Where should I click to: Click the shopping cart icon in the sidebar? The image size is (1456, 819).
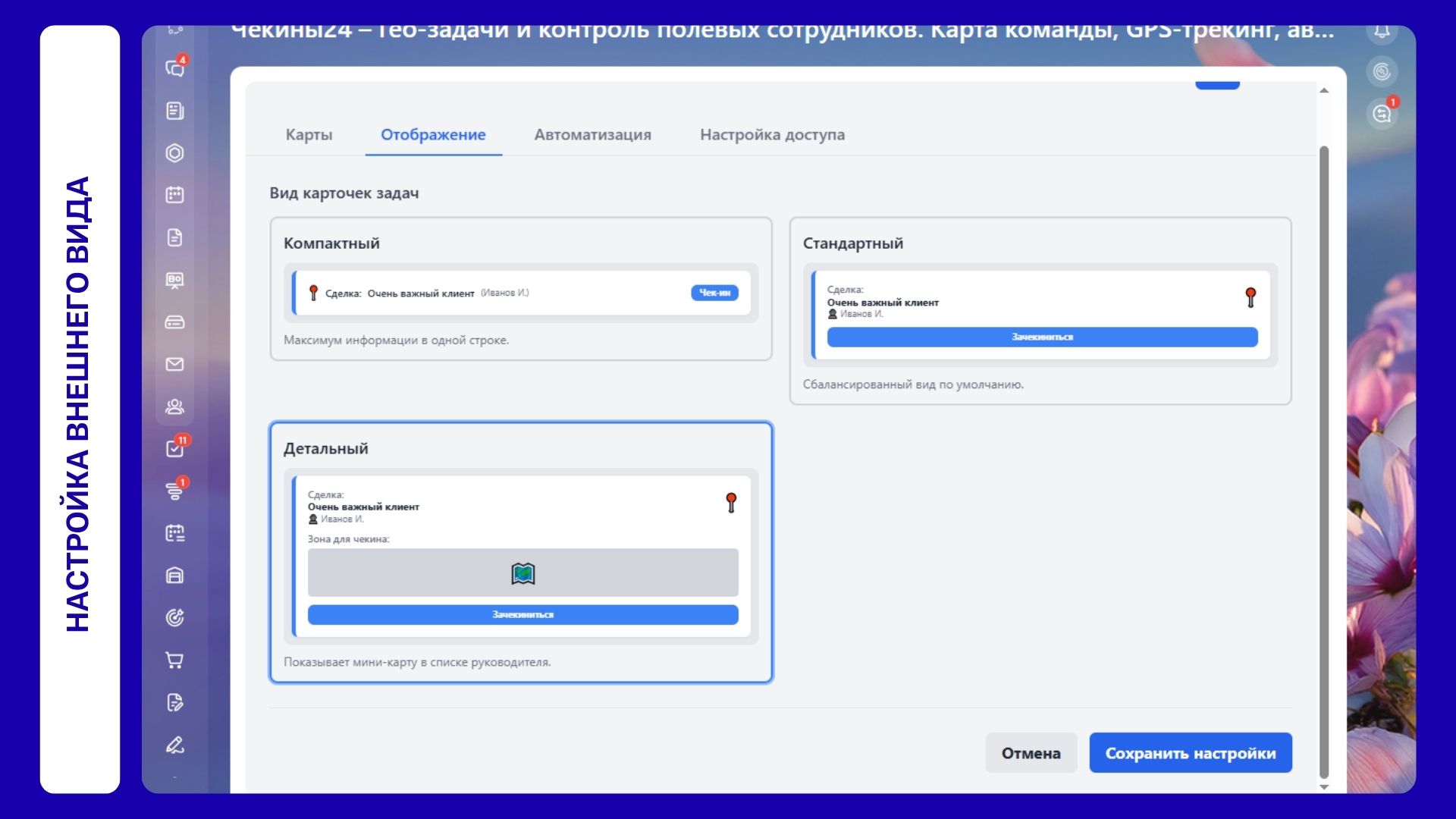click(x=175, y=661)
